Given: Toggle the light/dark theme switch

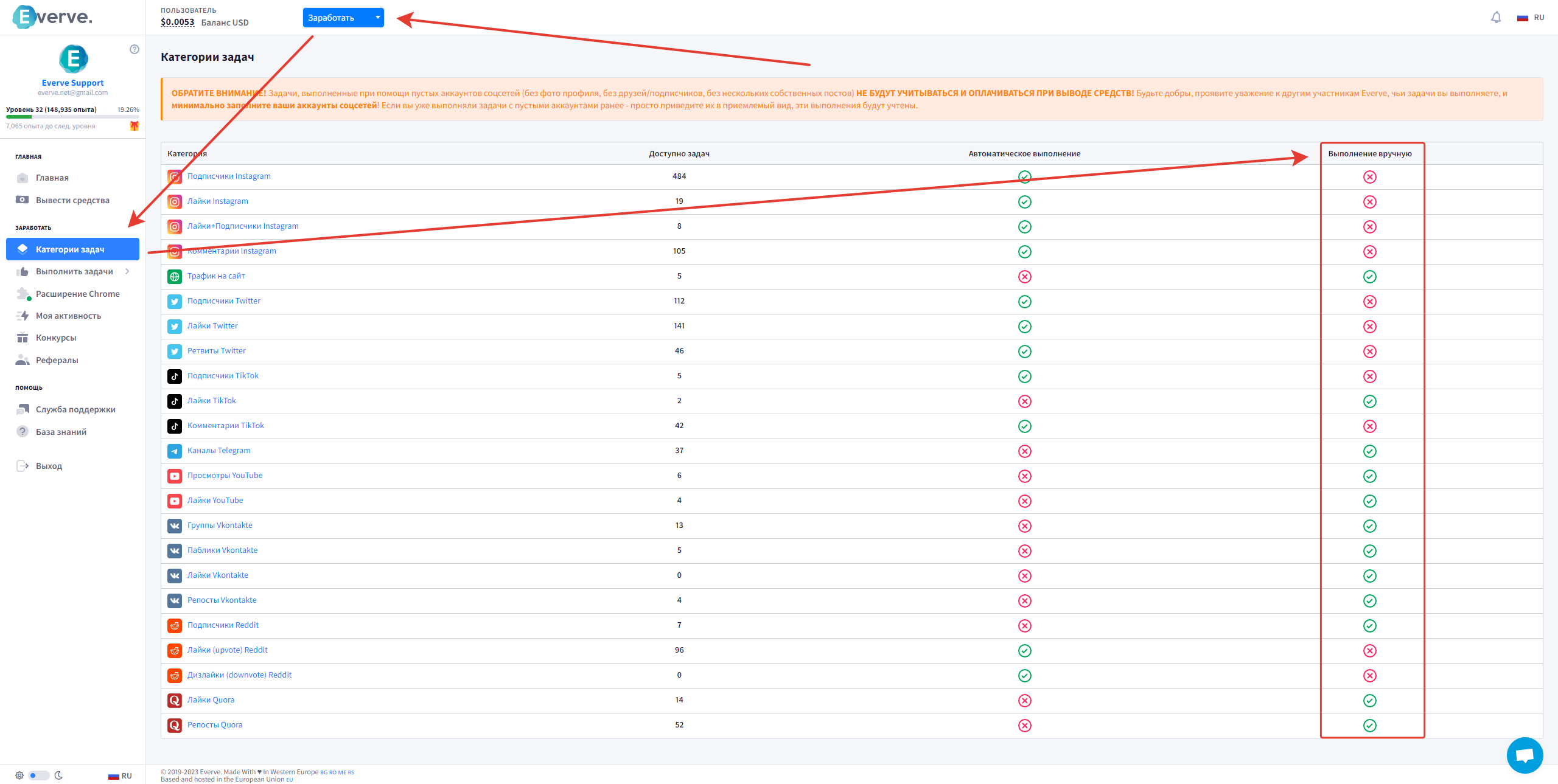Looking at the screenshot, I should 39,775.
